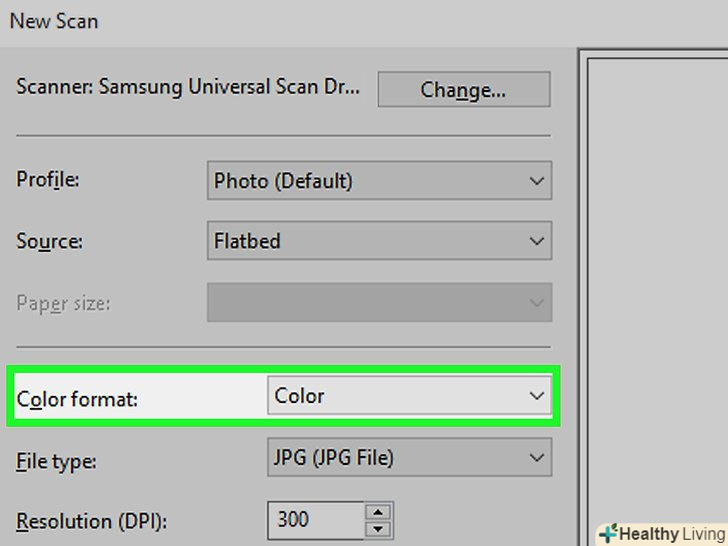
Task: Click the Resolution (DPI) label
Action: tap(91, 521)
